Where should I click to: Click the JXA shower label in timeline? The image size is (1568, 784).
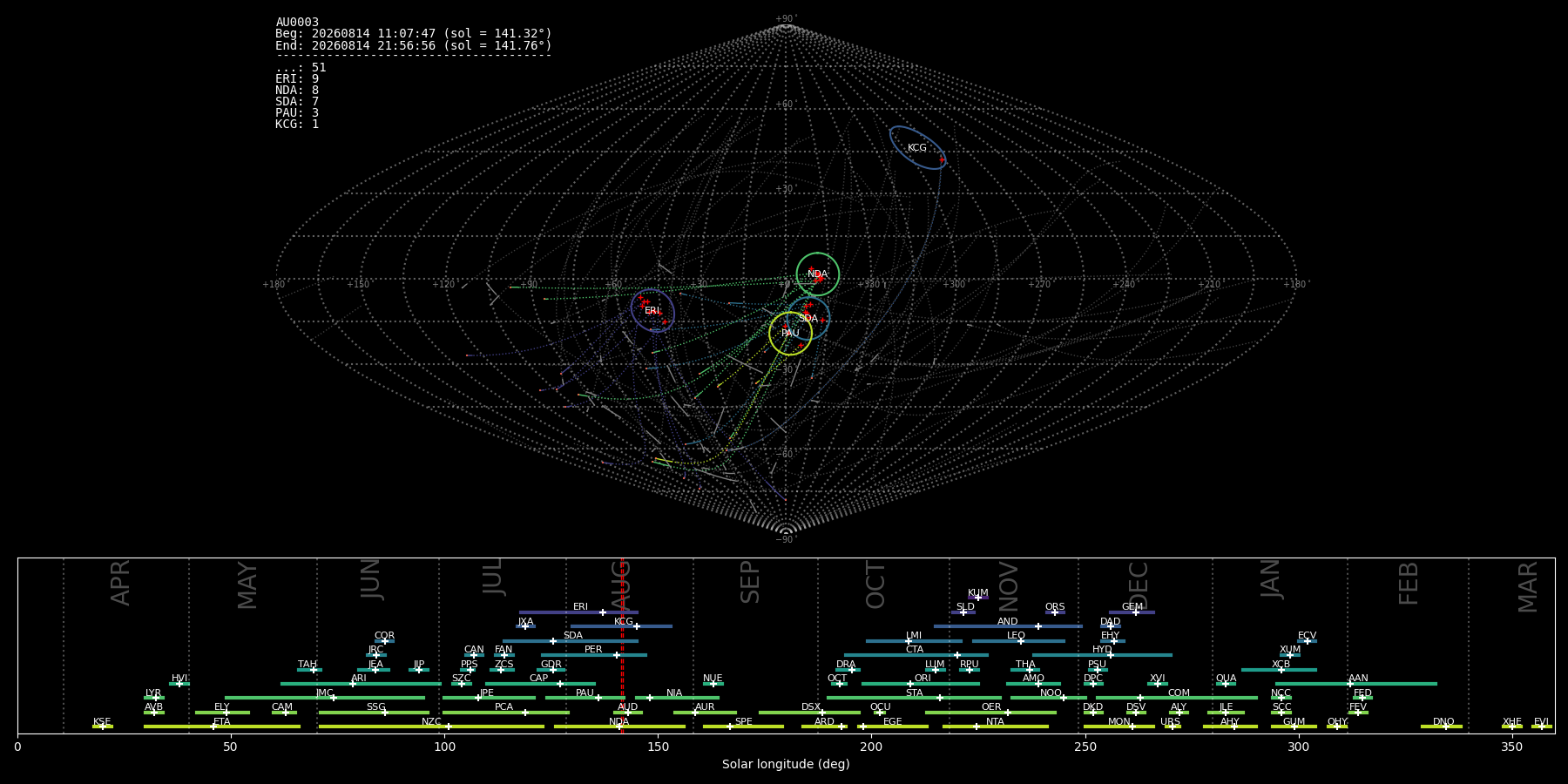[525, 622]
